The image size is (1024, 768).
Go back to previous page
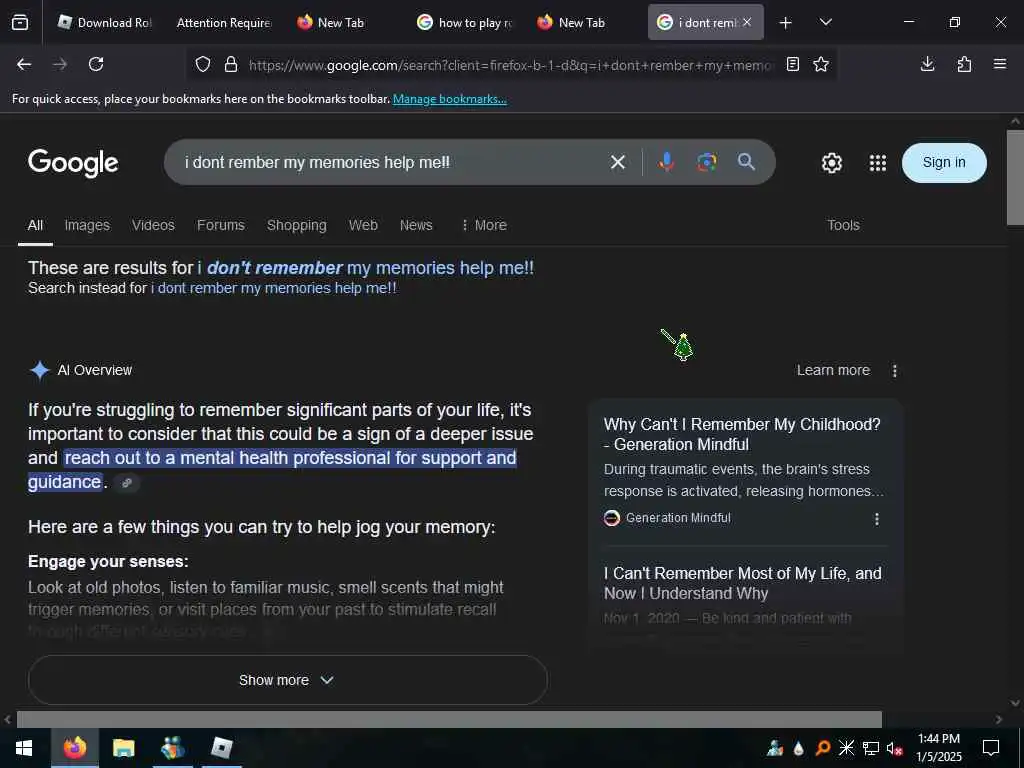[24, 64]
